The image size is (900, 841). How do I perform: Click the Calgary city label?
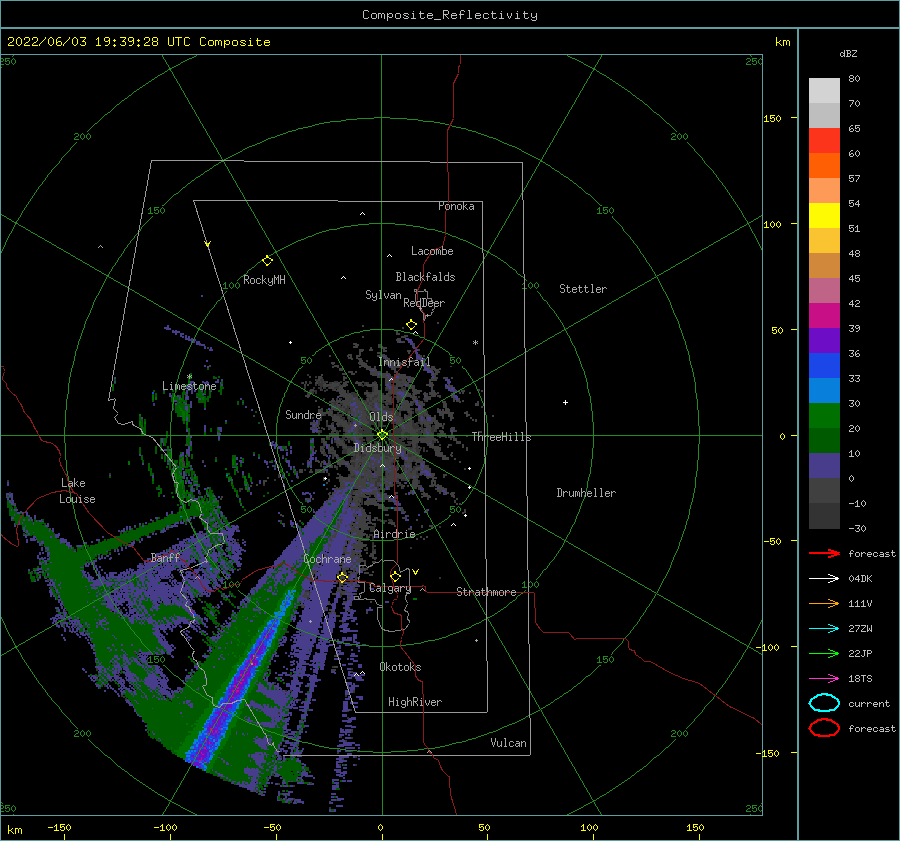click(x=390, y=588)
